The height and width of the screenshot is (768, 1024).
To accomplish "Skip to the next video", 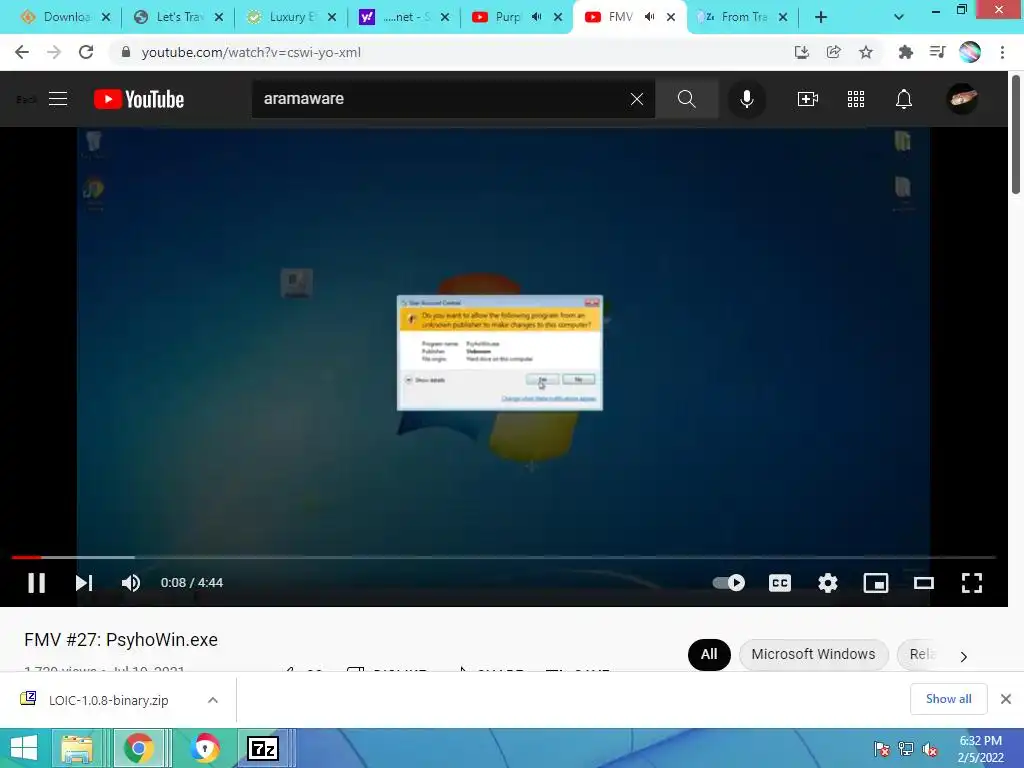I will pos(84,583).
